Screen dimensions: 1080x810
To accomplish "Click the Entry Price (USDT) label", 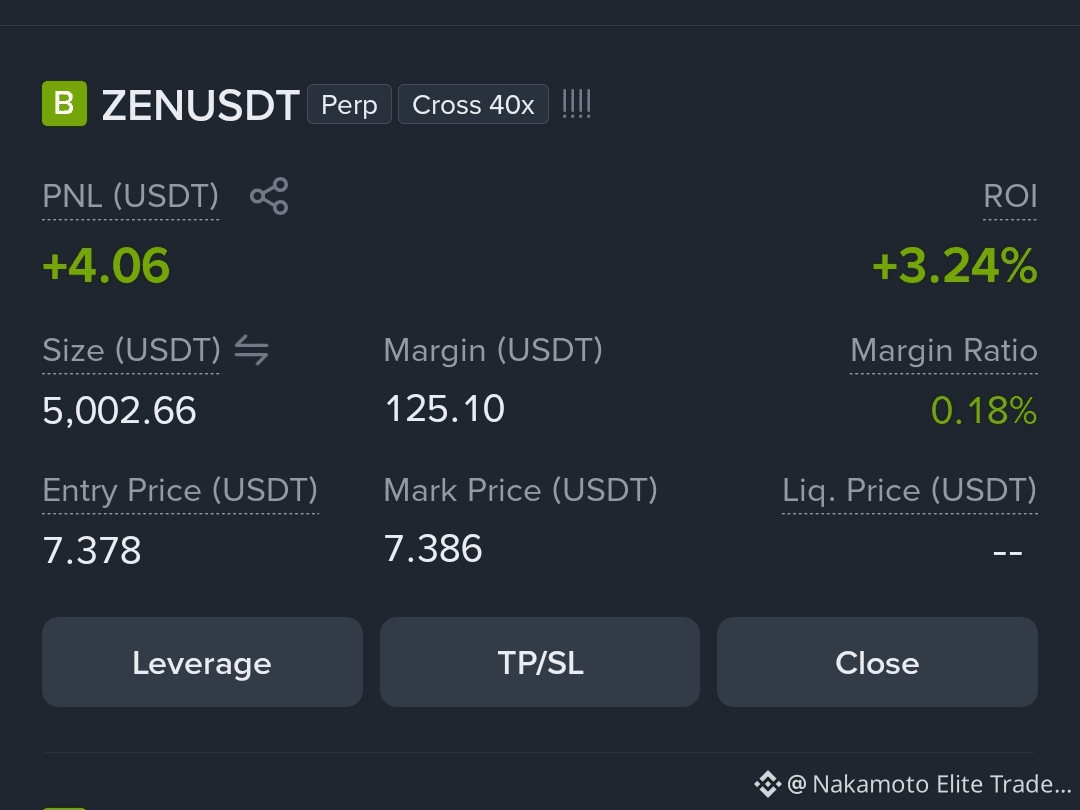I will point(180,490).
